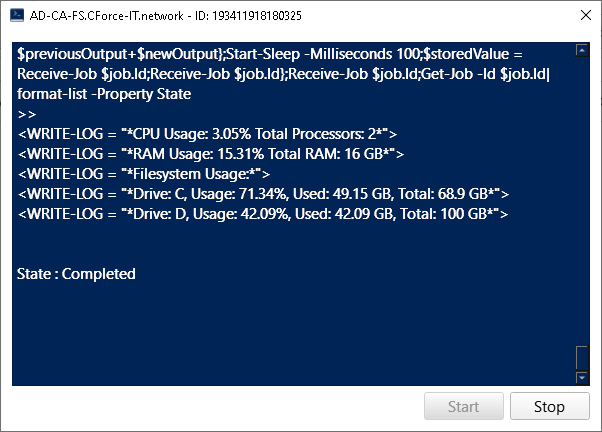Click the CPU Usage 3.05% log line
Screen dimensions: 602x432
tap(207, 134)
